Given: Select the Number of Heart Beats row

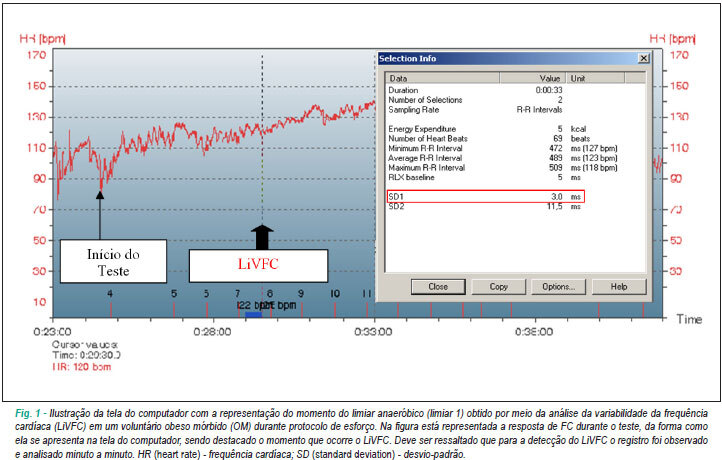Looking at the screenshot, I should 515,139.
